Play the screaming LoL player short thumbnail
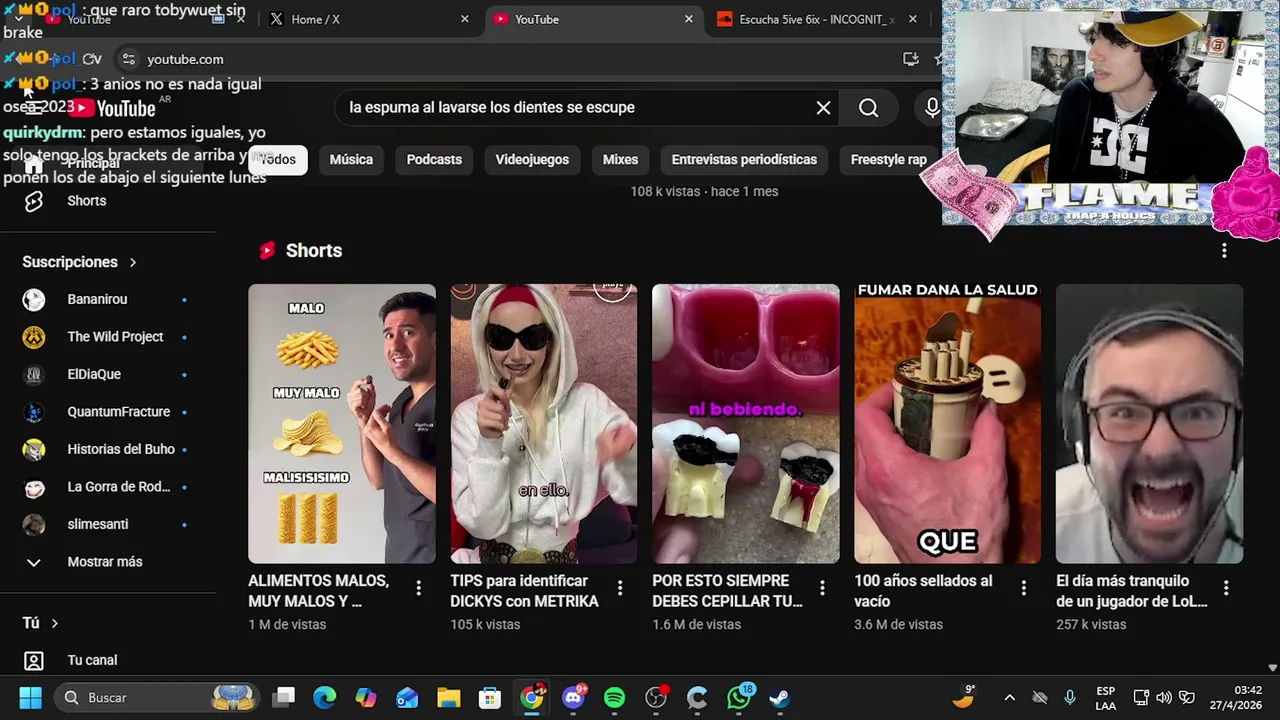The image size is (1280, 720). coord(1150,424)
